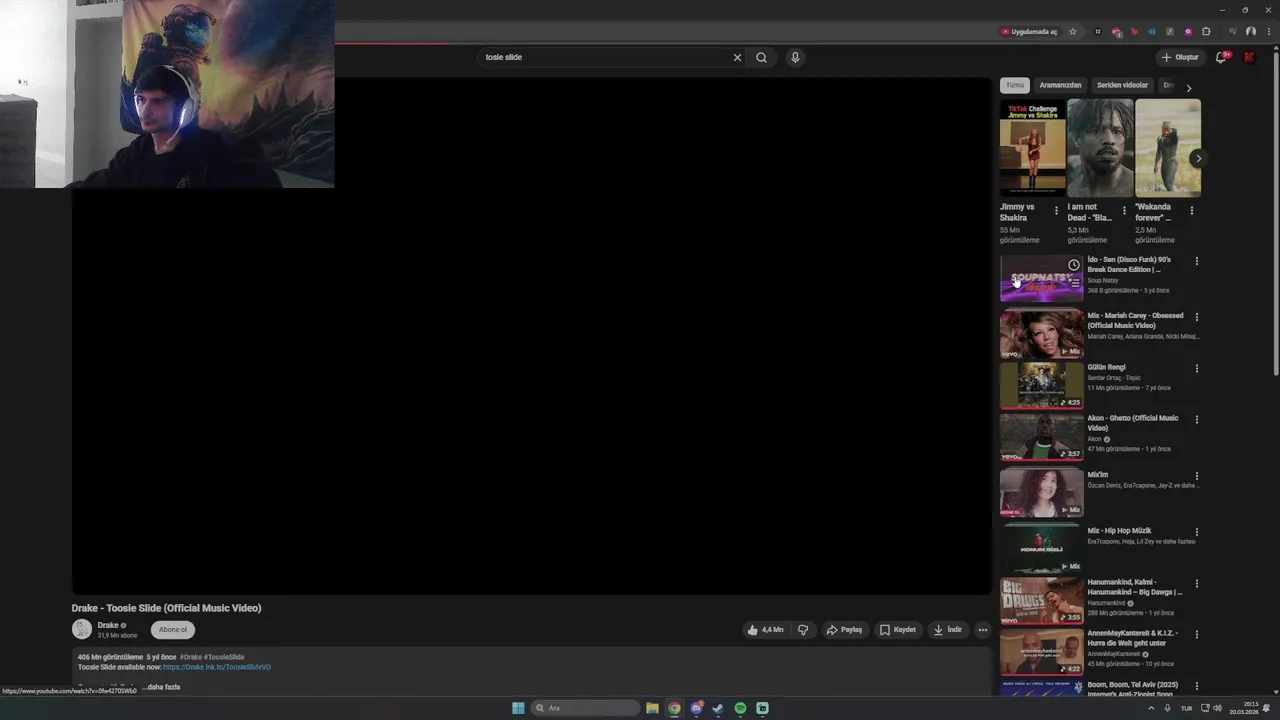
Task: Open File Explorer from the taskbar
Action: coord(652,708)
